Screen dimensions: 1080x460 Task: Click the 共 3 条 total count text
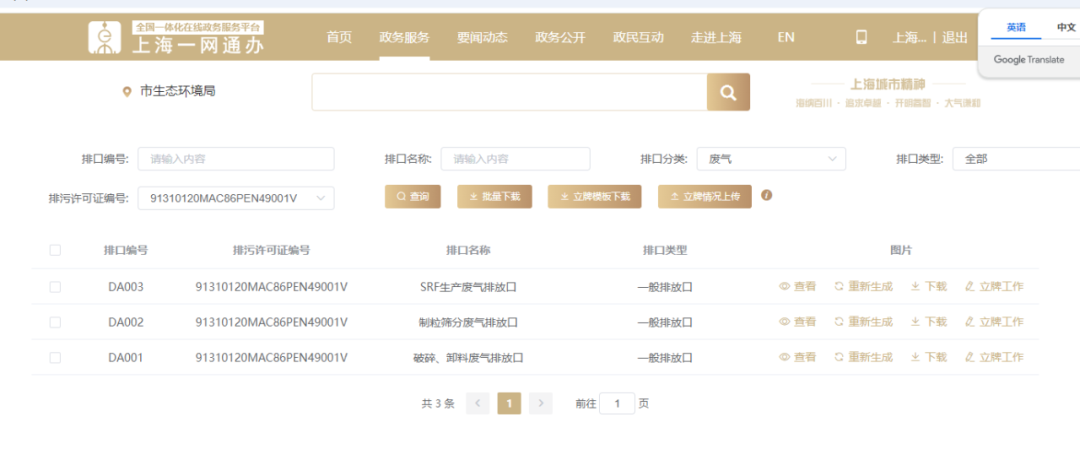point(438,404)
